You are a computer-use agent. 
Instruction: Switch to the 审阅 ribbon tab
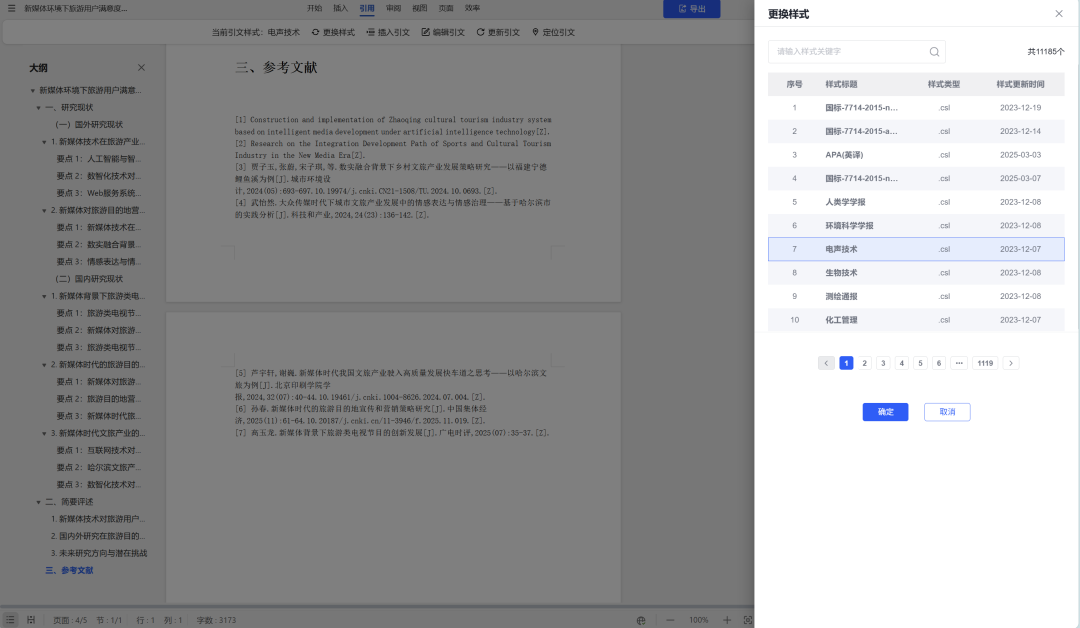(x=394, y=8)
